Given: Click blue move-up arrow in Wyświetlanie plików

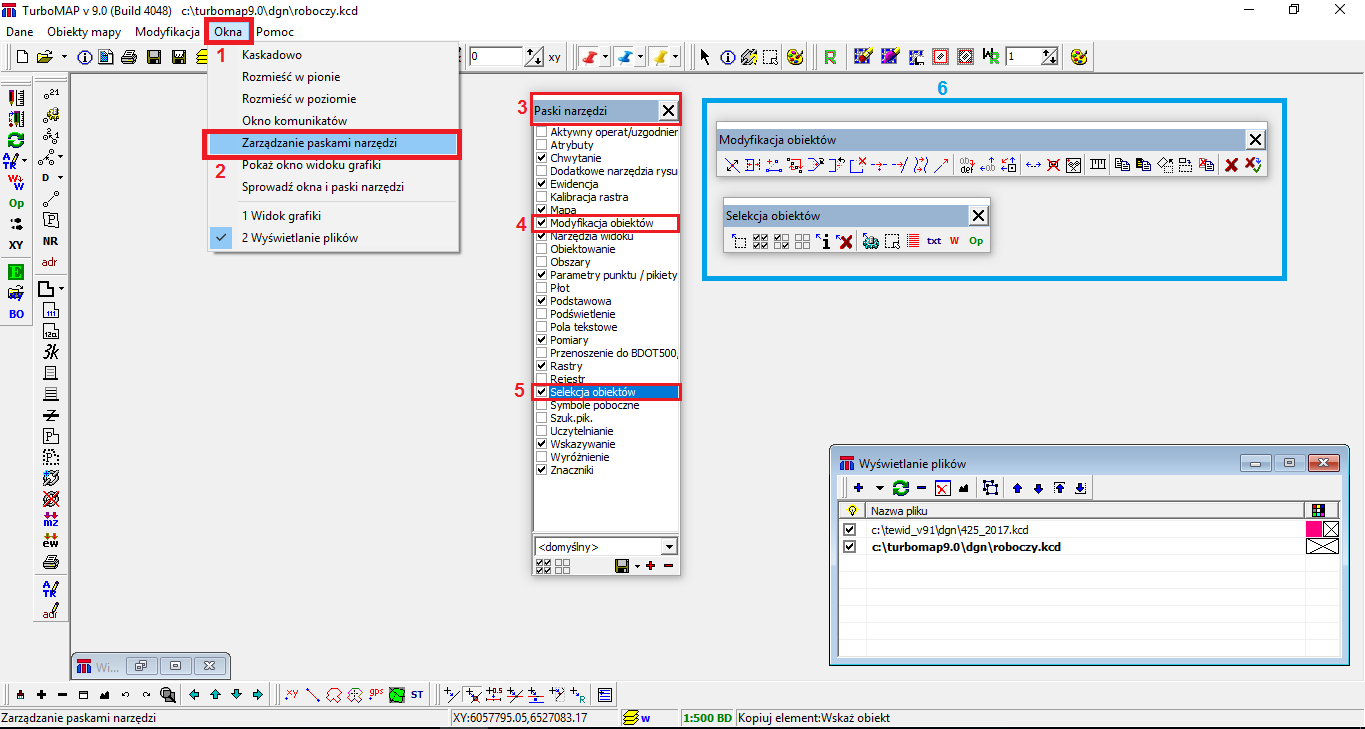Looking at the screenshot, I should click(1018, 488).
